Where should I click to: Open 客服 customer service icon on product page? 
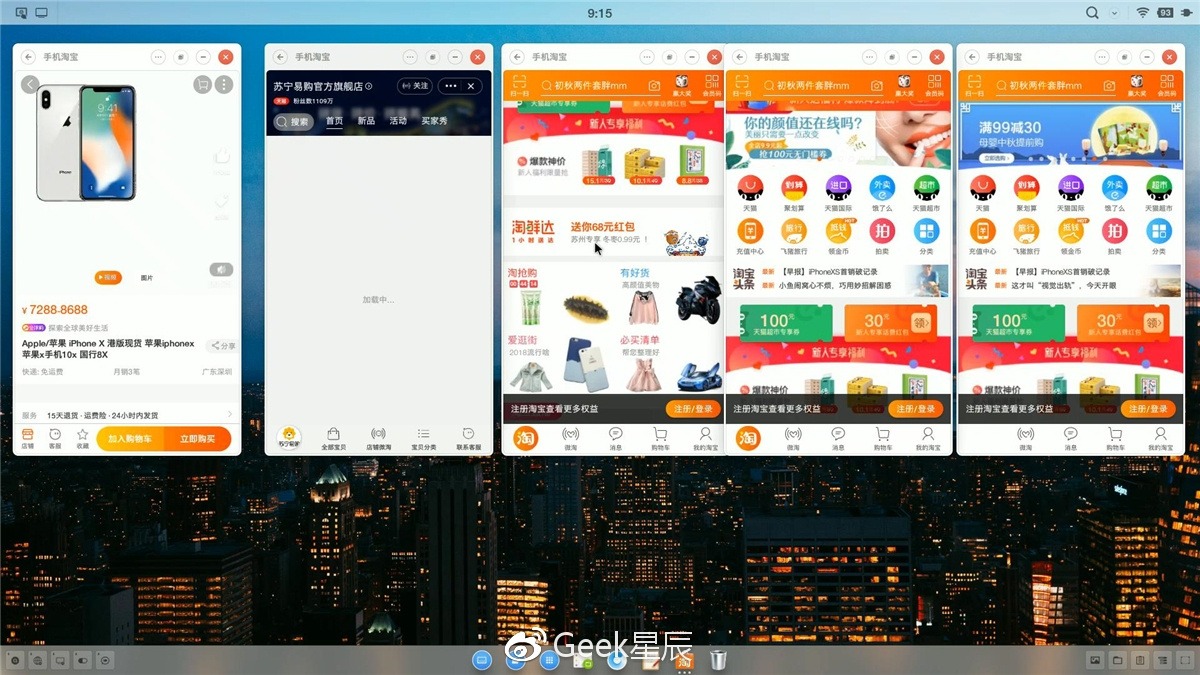click(x=55, y=439)
